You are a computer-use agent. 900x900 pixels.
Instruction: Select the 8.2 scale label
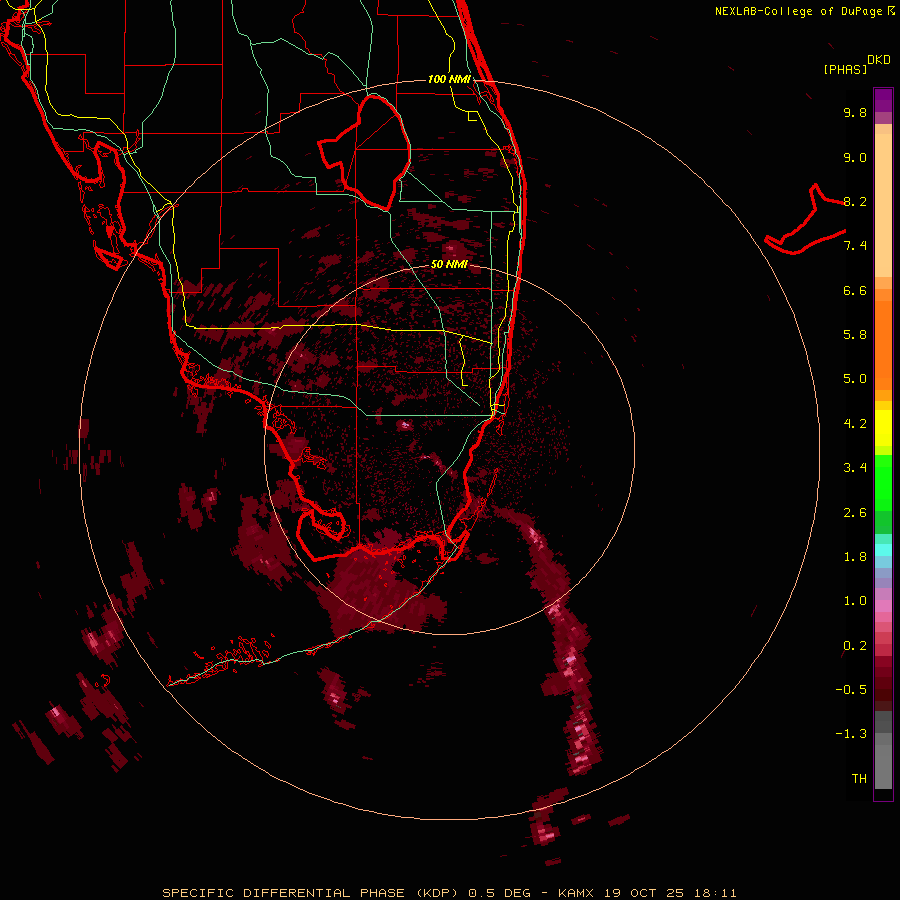(x=855, y=201)
